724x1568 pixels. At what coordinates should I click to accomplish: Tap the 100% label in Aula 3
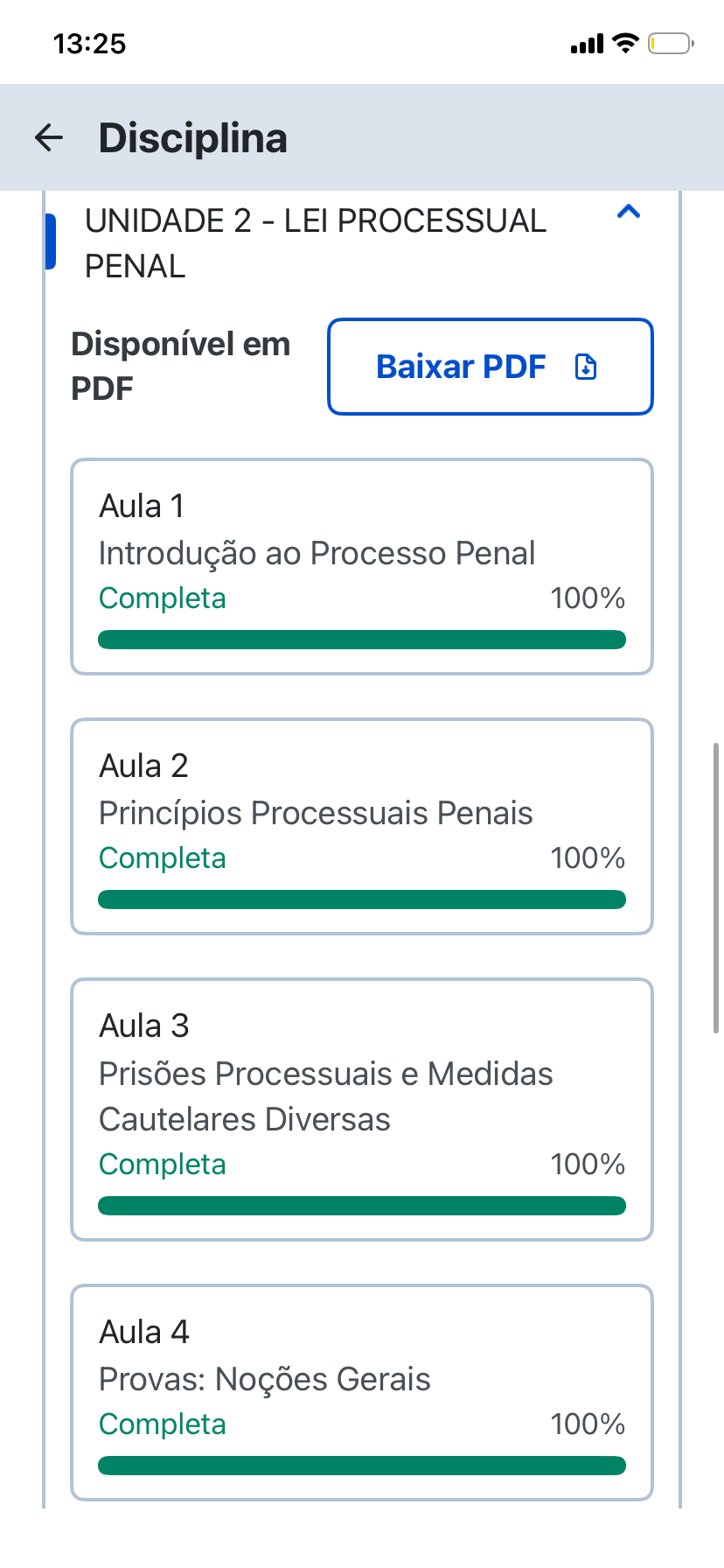588,1165
